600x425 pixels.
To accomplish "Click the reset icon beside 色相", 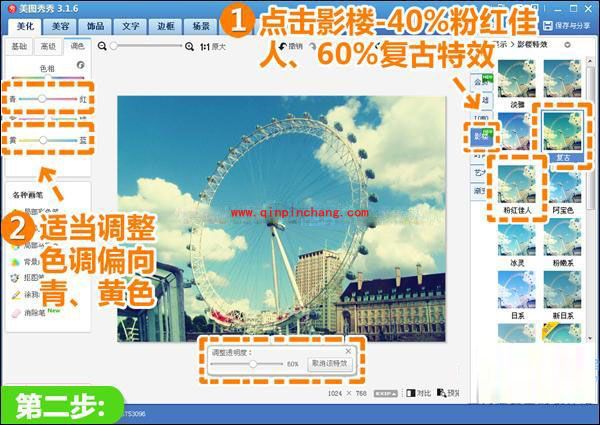I will (80, 65).
